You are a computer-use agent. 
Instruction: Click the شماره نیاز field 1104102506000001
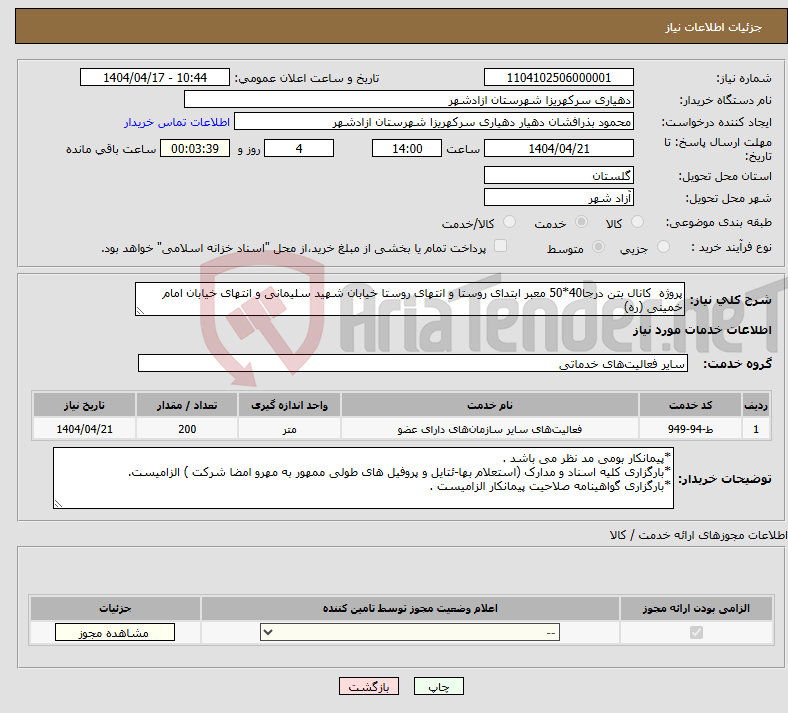(558, 77)
